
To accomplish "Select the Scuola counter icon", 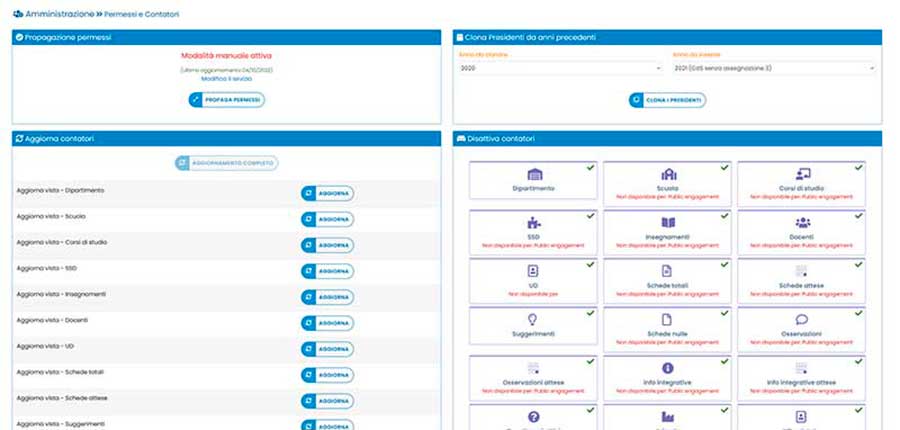I will click(x=668, y=174).
